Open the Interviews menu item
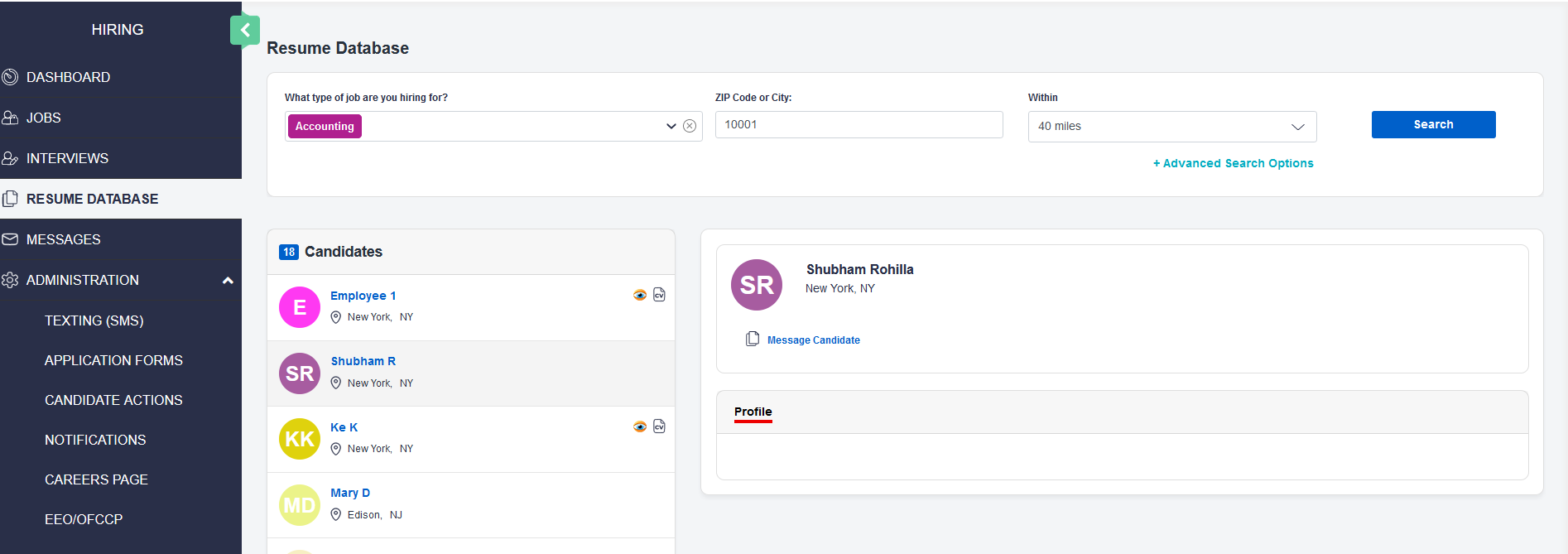Image resolution: width=1568 pixels, height=554 pixels. [67, 158]
